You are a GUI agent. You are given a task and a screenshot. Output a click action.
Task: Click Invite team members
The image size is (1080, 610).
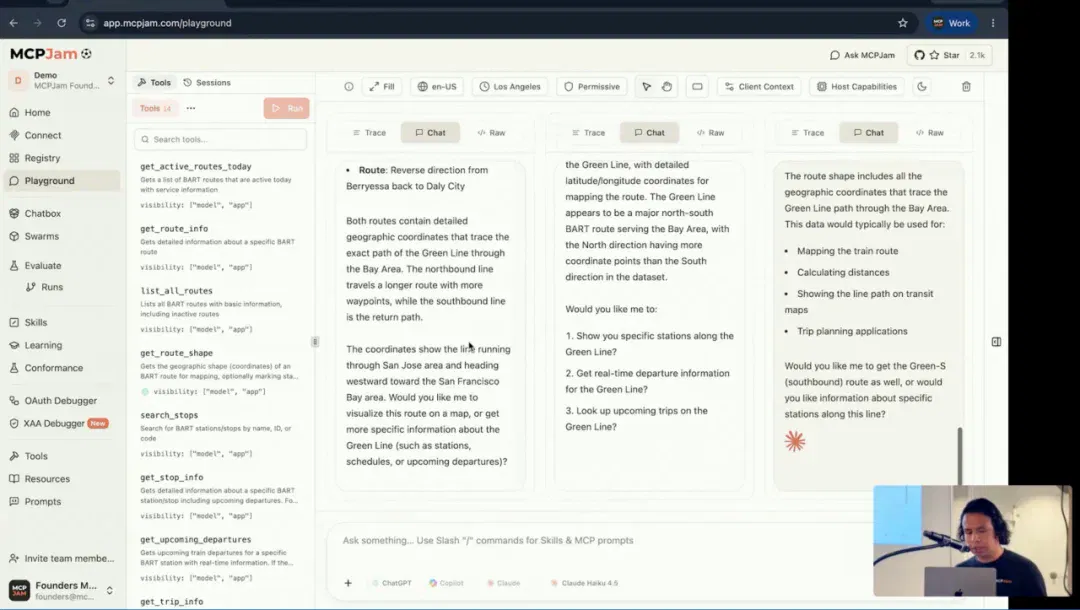(x=62, y=558)
